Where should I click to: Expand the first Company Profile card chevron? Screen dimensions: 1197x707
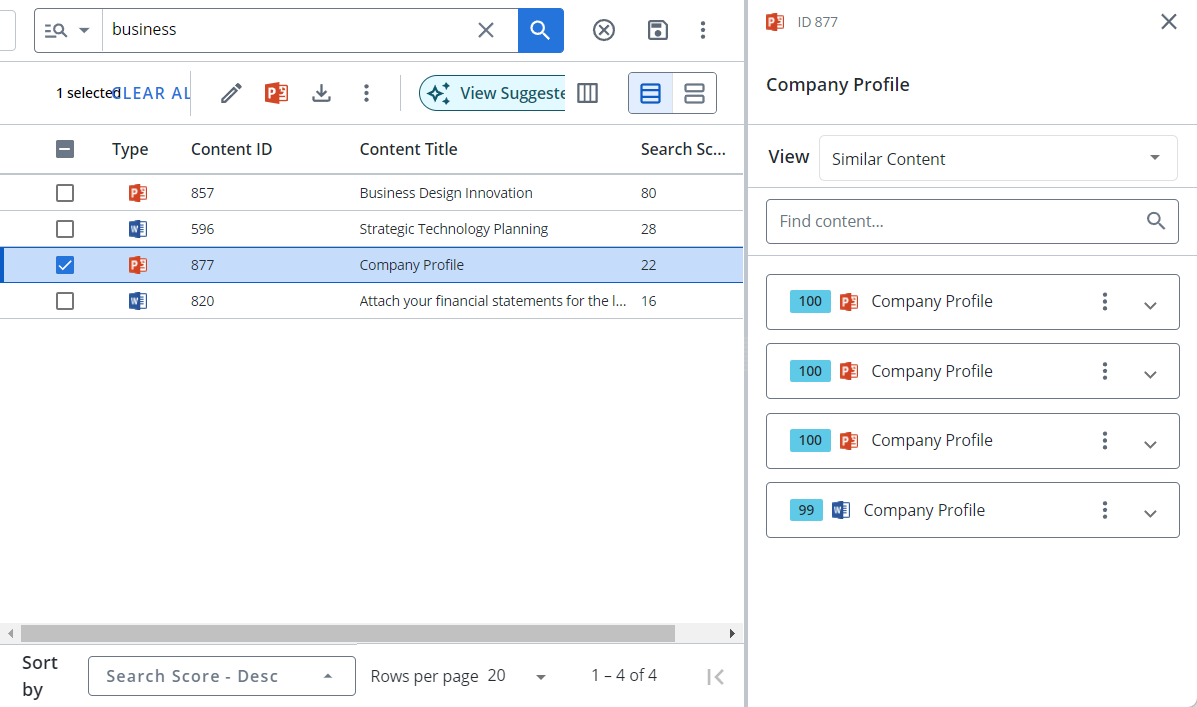pyautogui.click(x=1150, y=305)
